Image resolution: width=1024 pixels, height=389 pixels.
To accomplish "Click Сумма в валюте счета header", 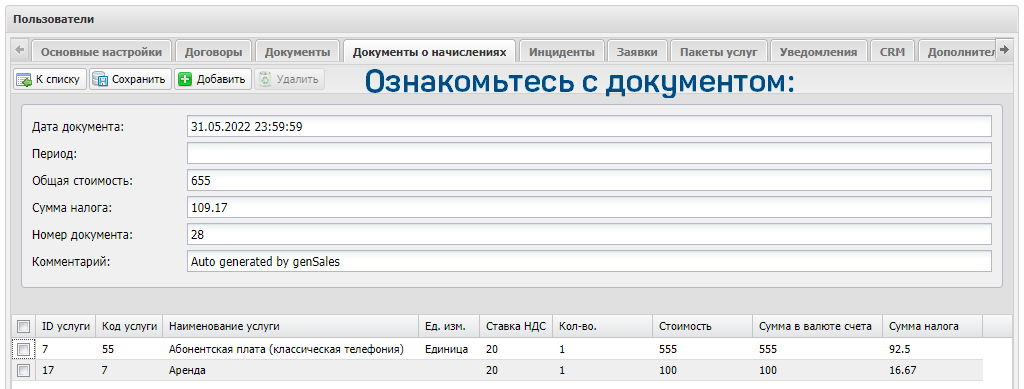I will tap(818, 326).
